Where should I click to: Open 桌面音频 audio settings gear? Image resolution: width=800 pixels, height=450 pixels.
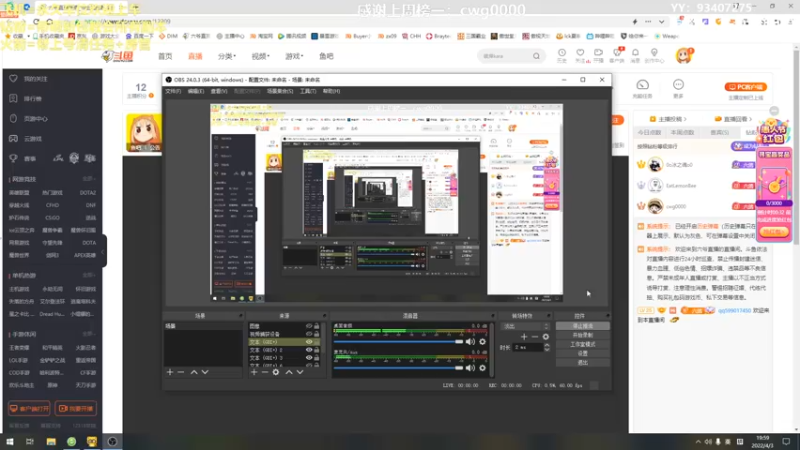pyautogui.click(x=483, y=341)
